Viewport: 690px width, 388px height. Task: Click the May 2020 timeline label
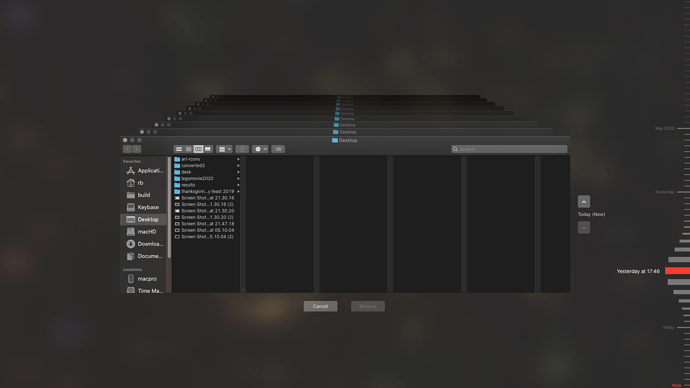coord(664,128)
